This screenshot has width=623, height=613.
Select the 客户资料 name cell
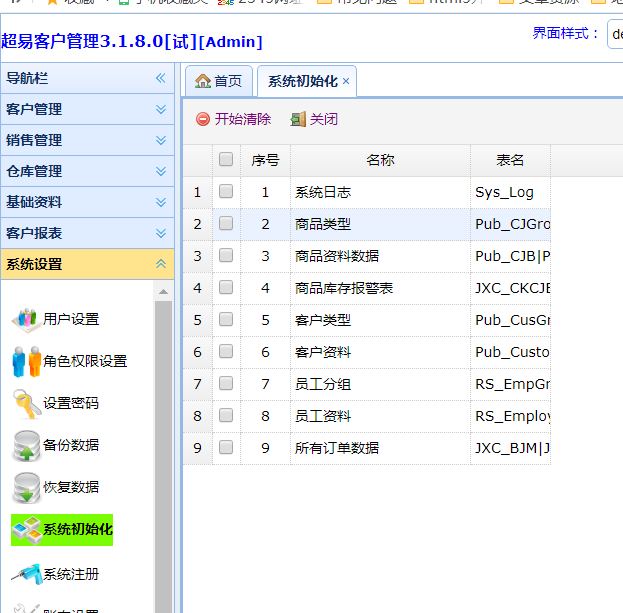(380, 352)
